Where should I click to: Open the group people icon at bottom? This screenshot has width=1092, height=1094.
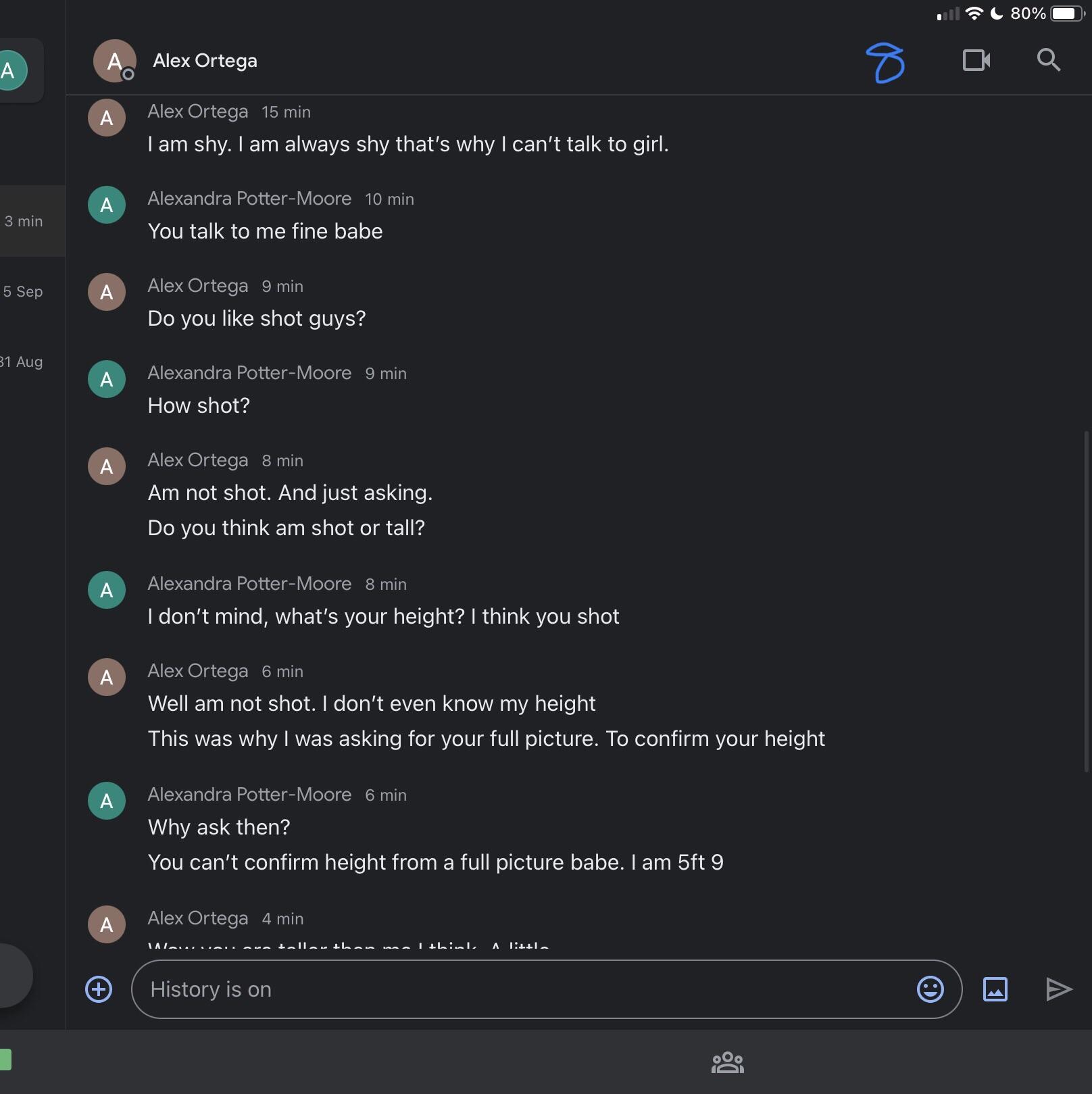[727, 1062]
